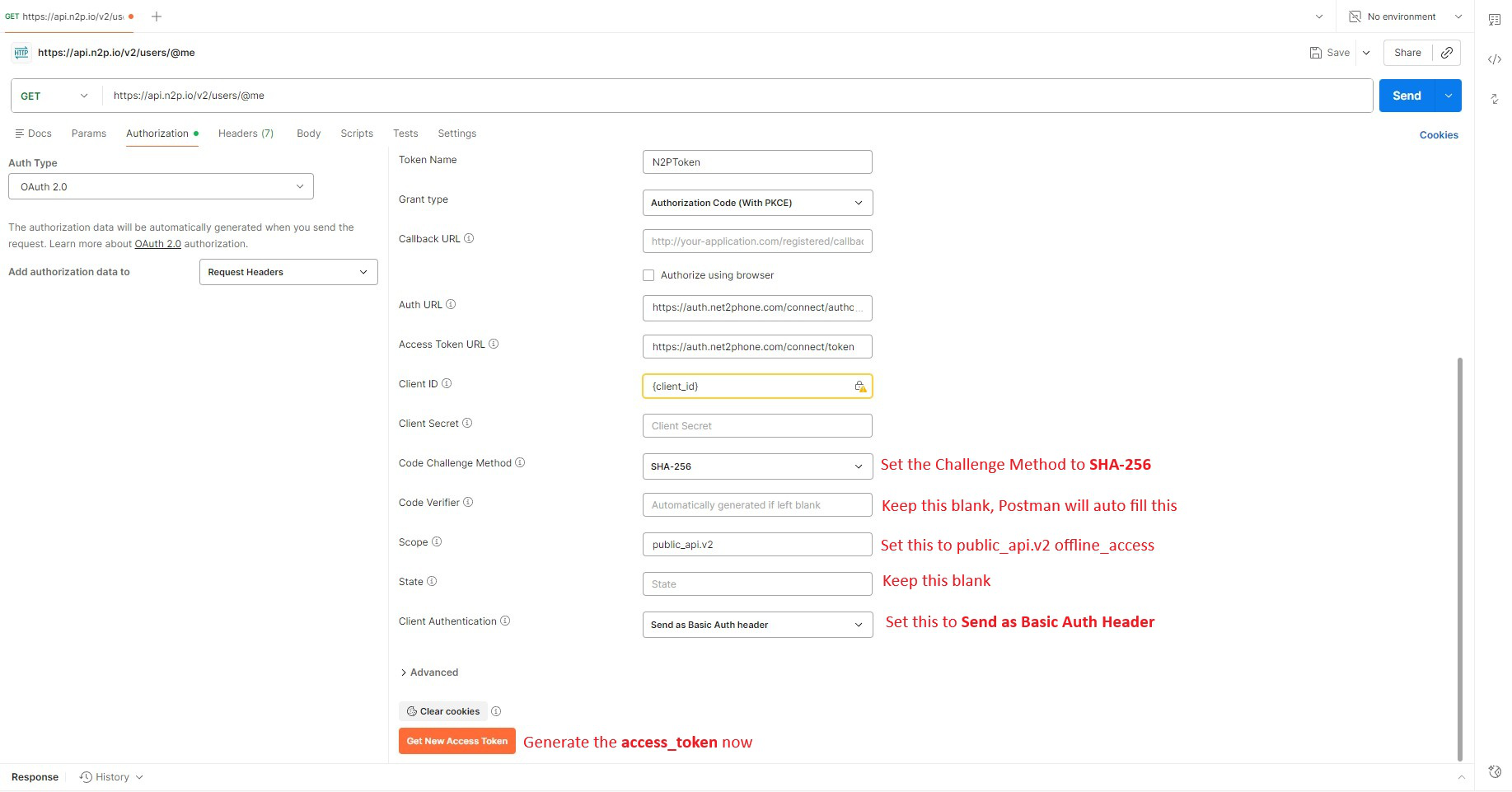This screenshot has height=792, width=1512.
Task: Switch to the Params tab
Action: click(x=89, y=134)
